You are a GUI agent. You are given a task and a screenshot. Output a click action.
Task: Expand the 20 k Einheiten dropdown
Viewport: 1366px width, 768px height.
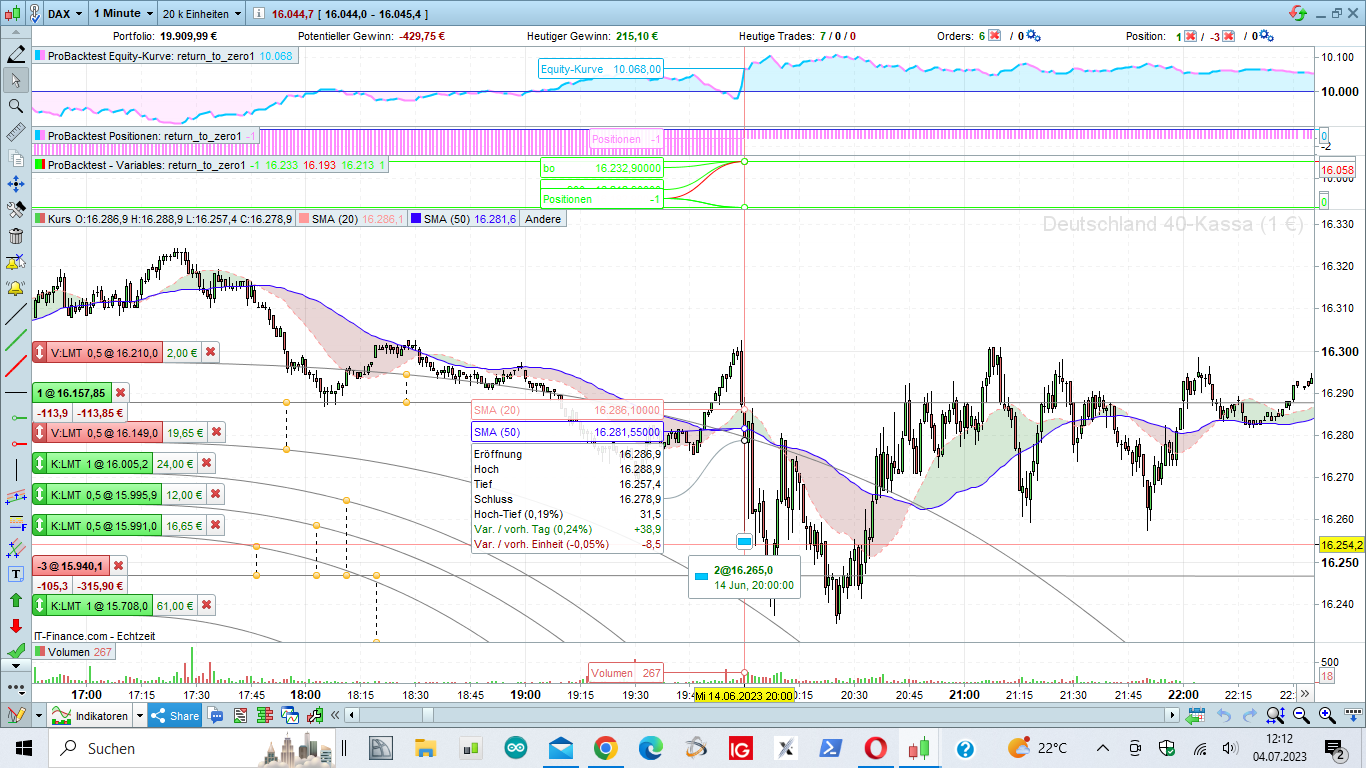[x=202, y=14]
